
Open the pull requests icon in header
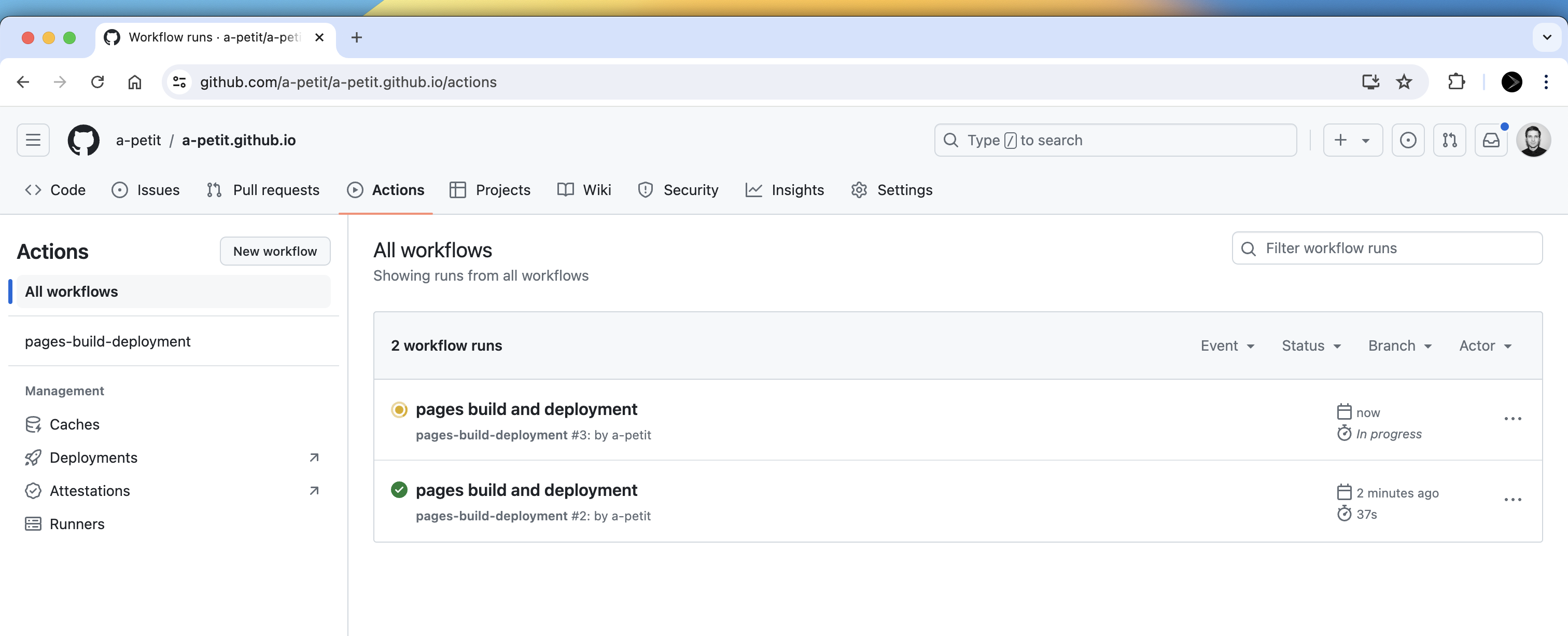pos(1449,140)
